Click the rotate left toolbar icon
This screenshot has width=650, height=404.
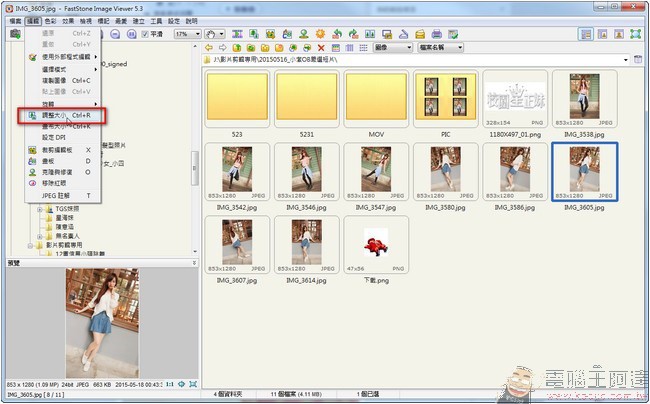coord(337,34)
